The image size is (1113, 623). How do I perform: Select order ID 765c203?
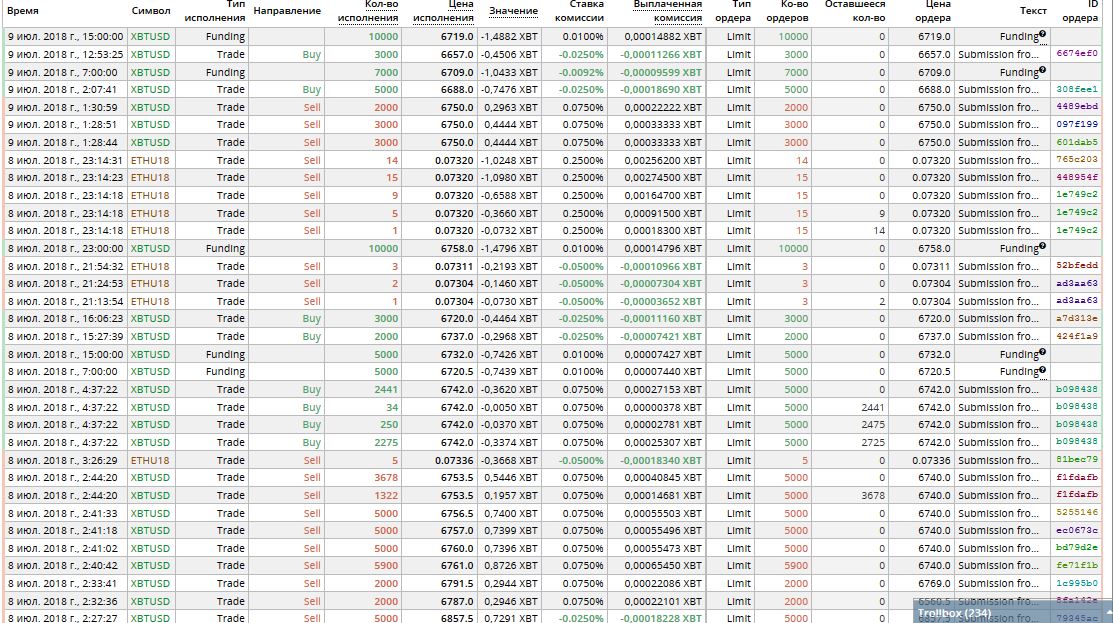[x=1077, y=160]
